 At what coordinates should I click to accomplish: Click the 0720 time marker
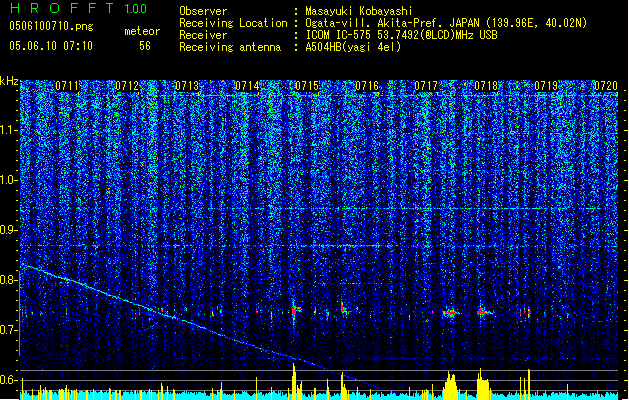pyautogui.click(x=606, y=86)
